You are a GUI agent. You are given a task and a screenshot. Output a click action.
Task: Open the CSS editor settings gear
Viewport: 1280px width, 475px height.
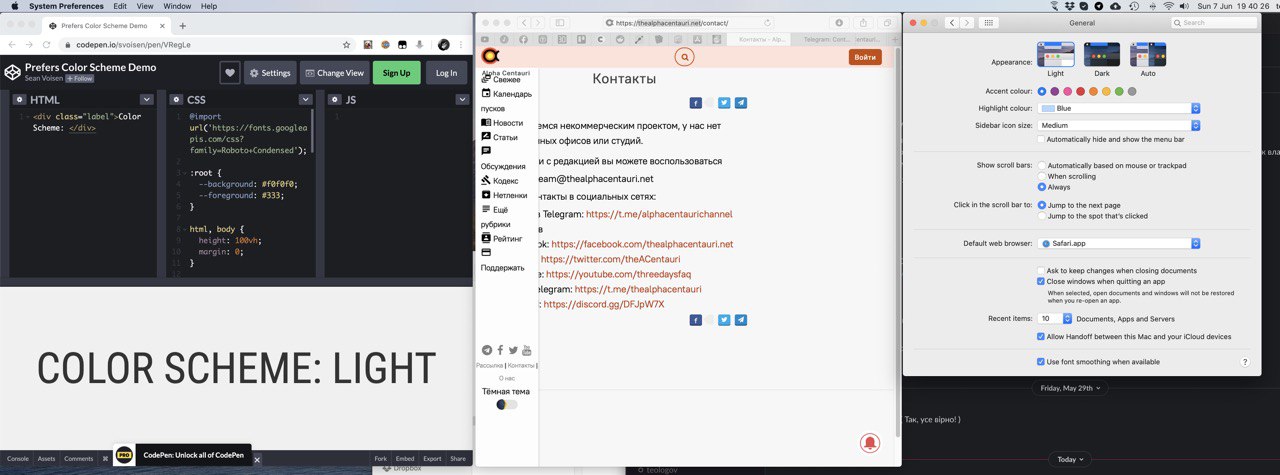(x=176, y=100)
